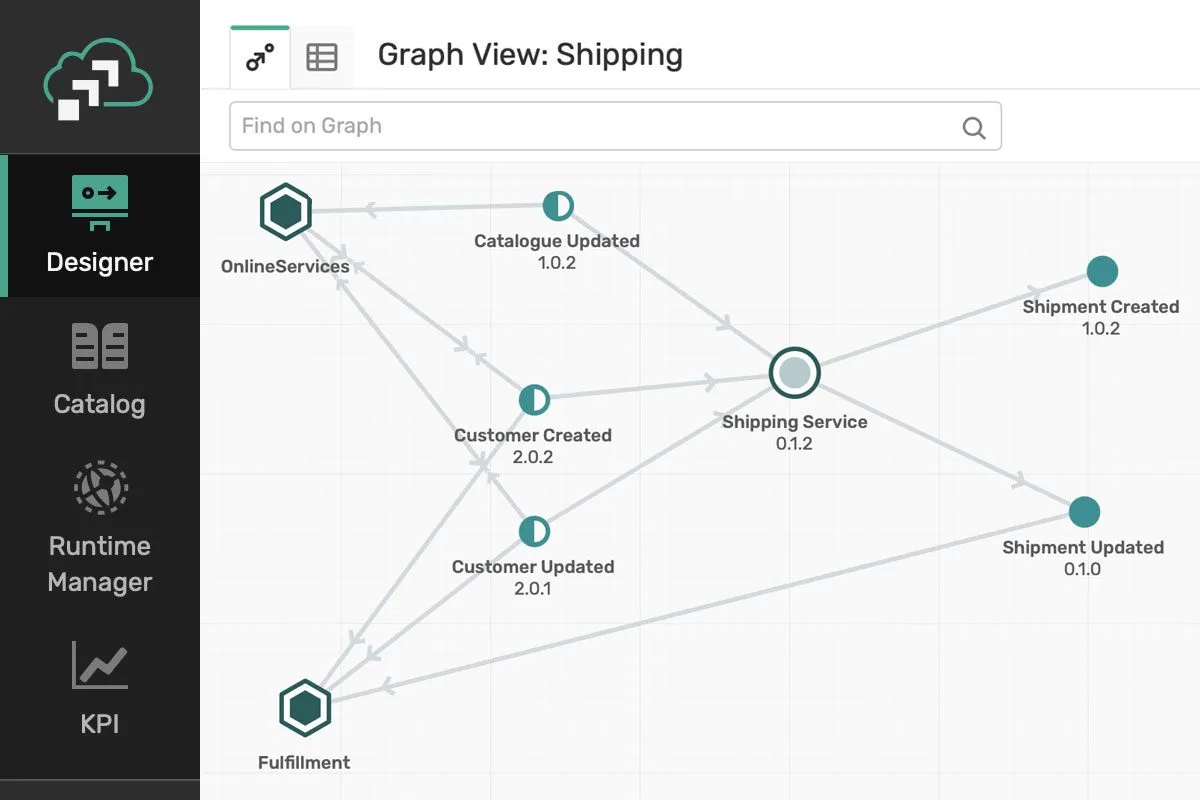The width and height of the screenshot is (1200, 800).
Task: Click the Shipment Updated 0.1.0 label
Action: coord(1083,558)
